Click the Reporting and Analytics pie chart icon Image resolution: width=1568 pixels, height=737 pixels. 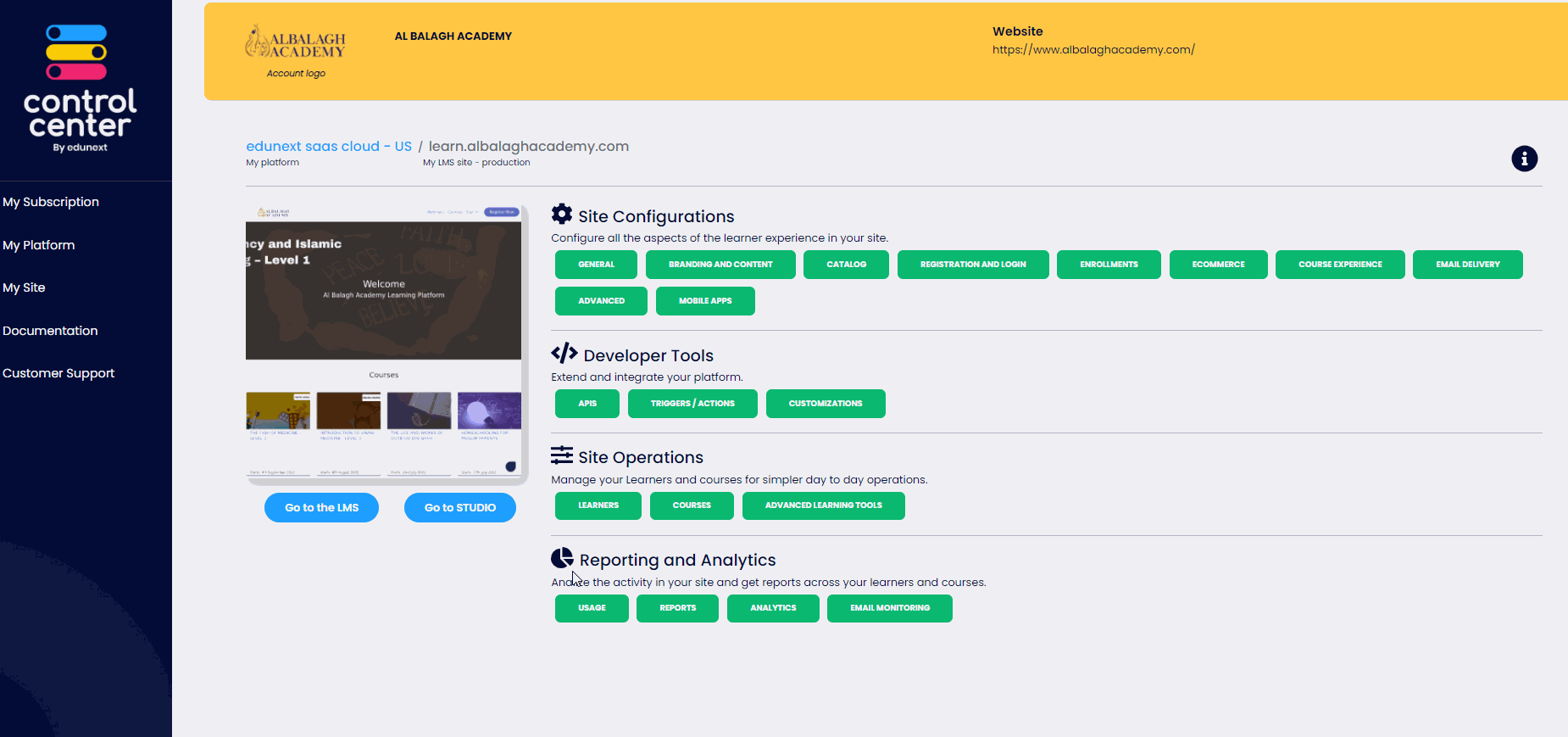pyautogui.click(x=562, y=557)
